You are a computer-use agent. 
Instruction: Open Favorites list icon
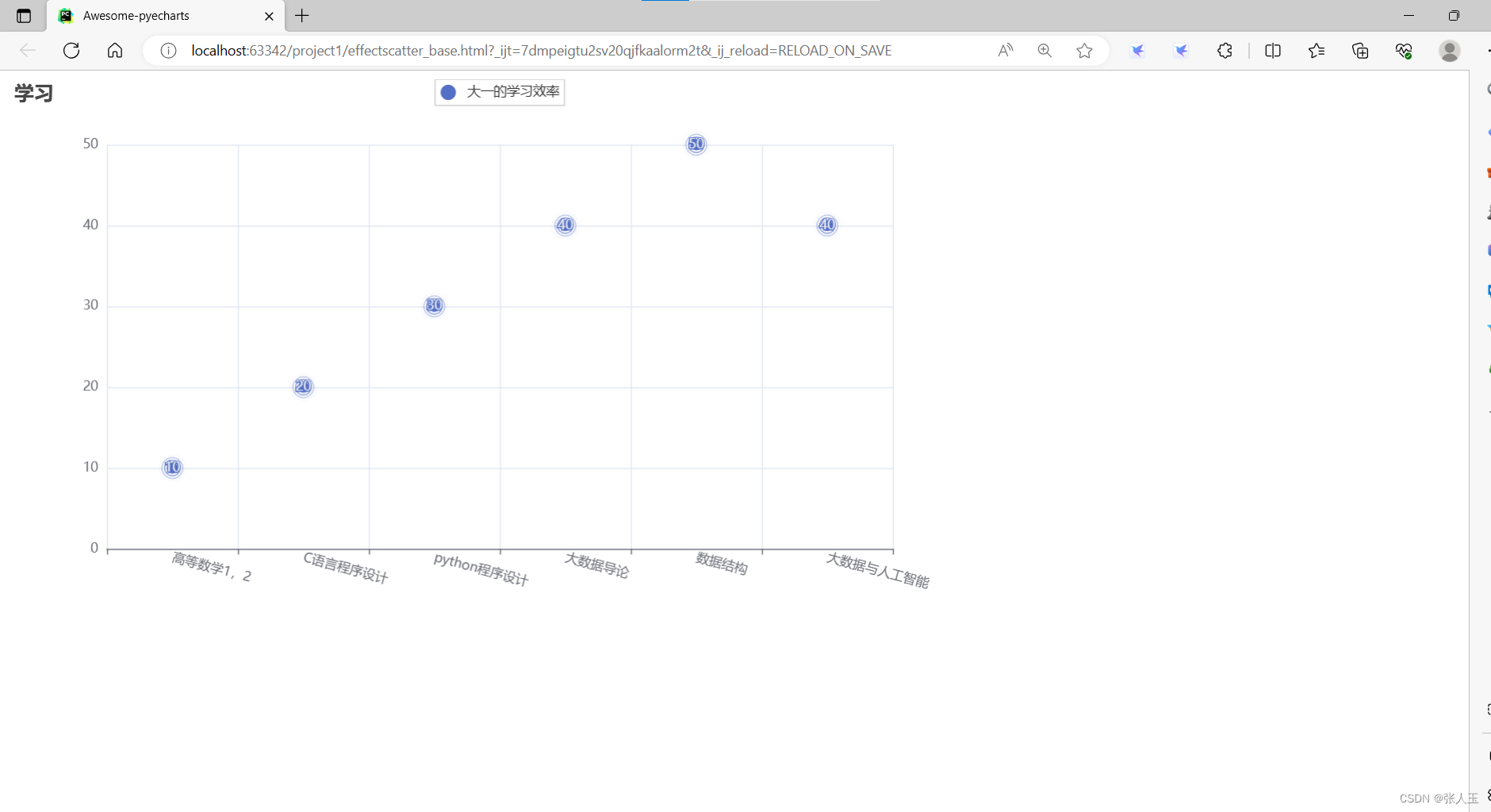1317,51
